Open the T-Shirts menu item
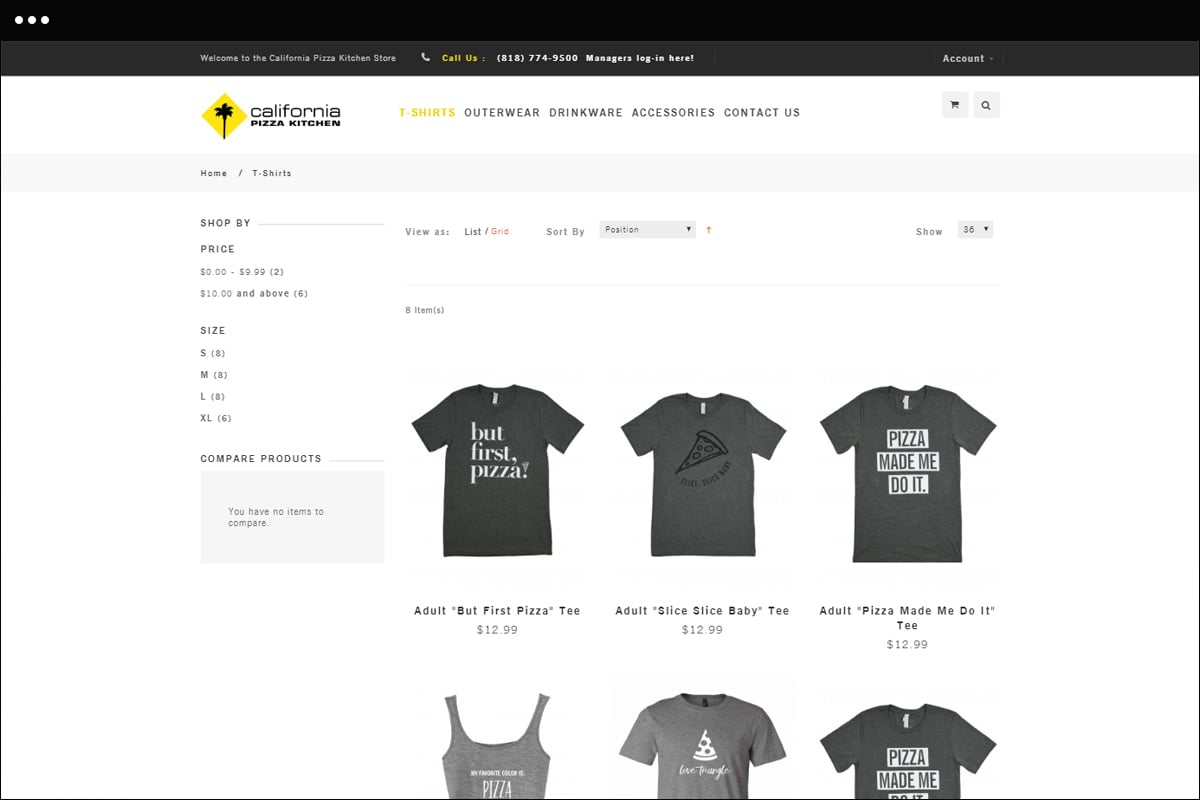The width and height of the screenshot is (1202, 800). click(x=427, y=113)
